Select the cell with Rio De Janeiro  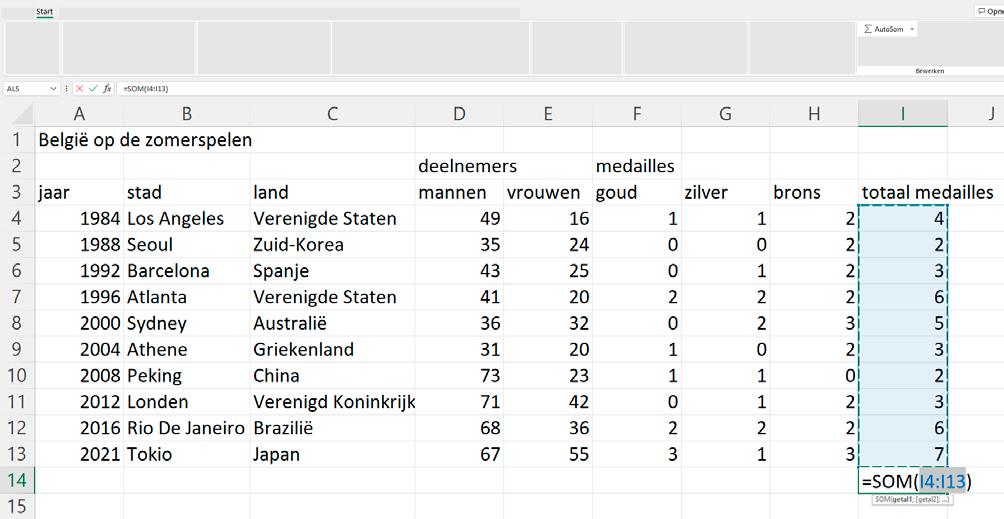tap(186, 428)
